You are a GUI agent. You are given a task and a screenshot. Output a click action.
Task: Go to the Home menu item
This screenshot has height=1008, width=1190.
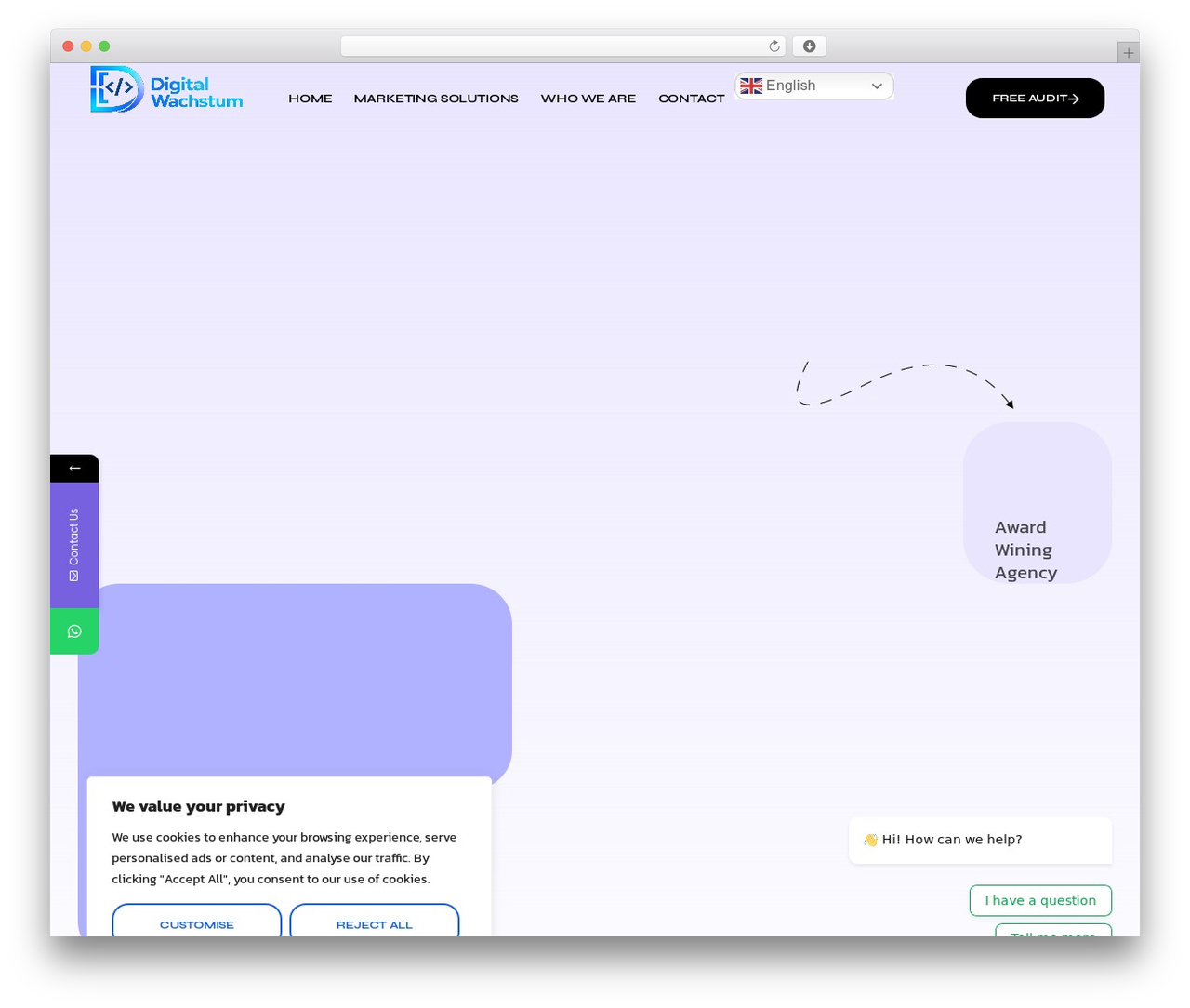[x=311, y=99]
